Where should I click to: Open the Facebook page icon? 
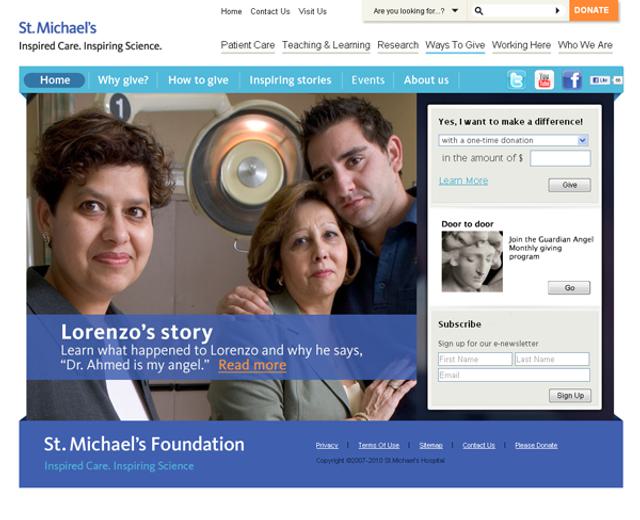click(572, 80)
